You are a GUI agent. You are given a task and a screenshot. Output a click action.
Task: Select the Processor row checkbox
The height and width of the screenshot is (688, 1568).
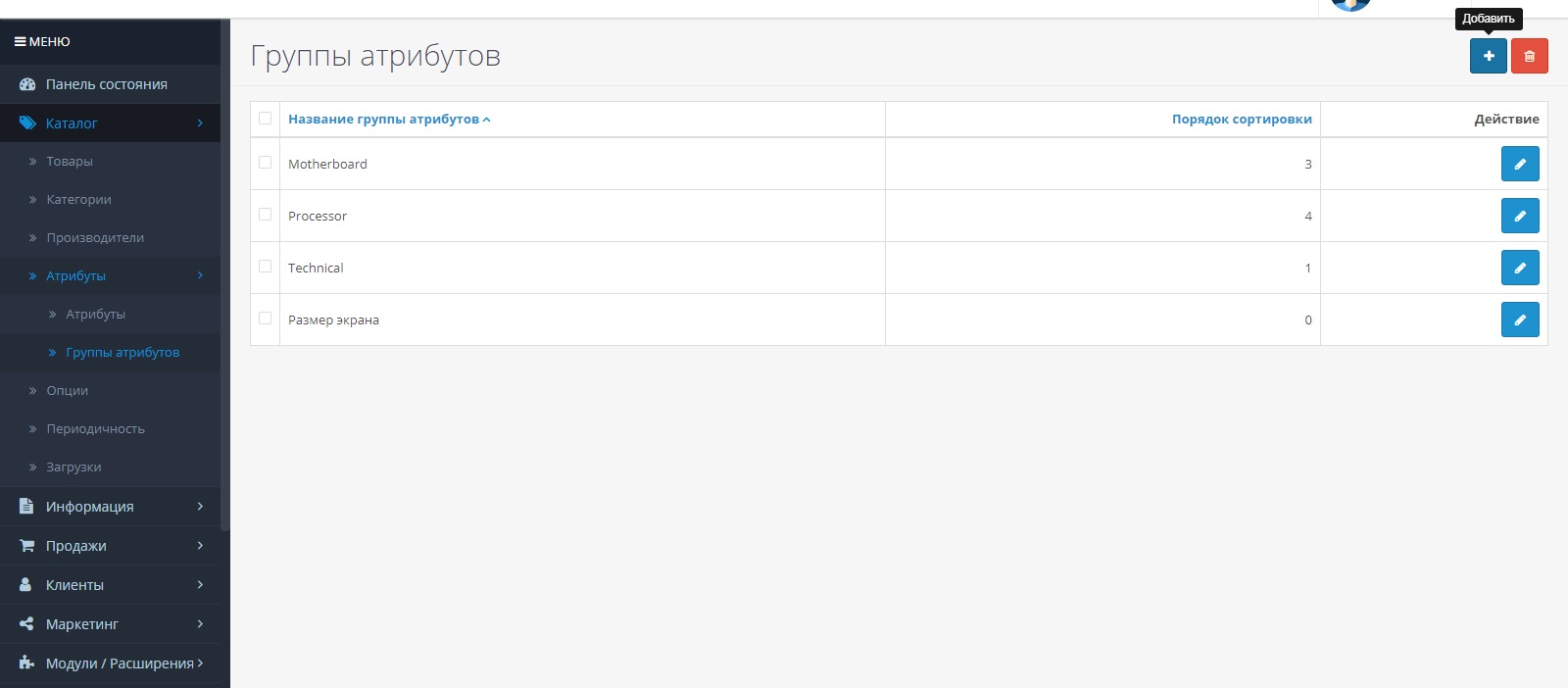[x=265, y=215]
